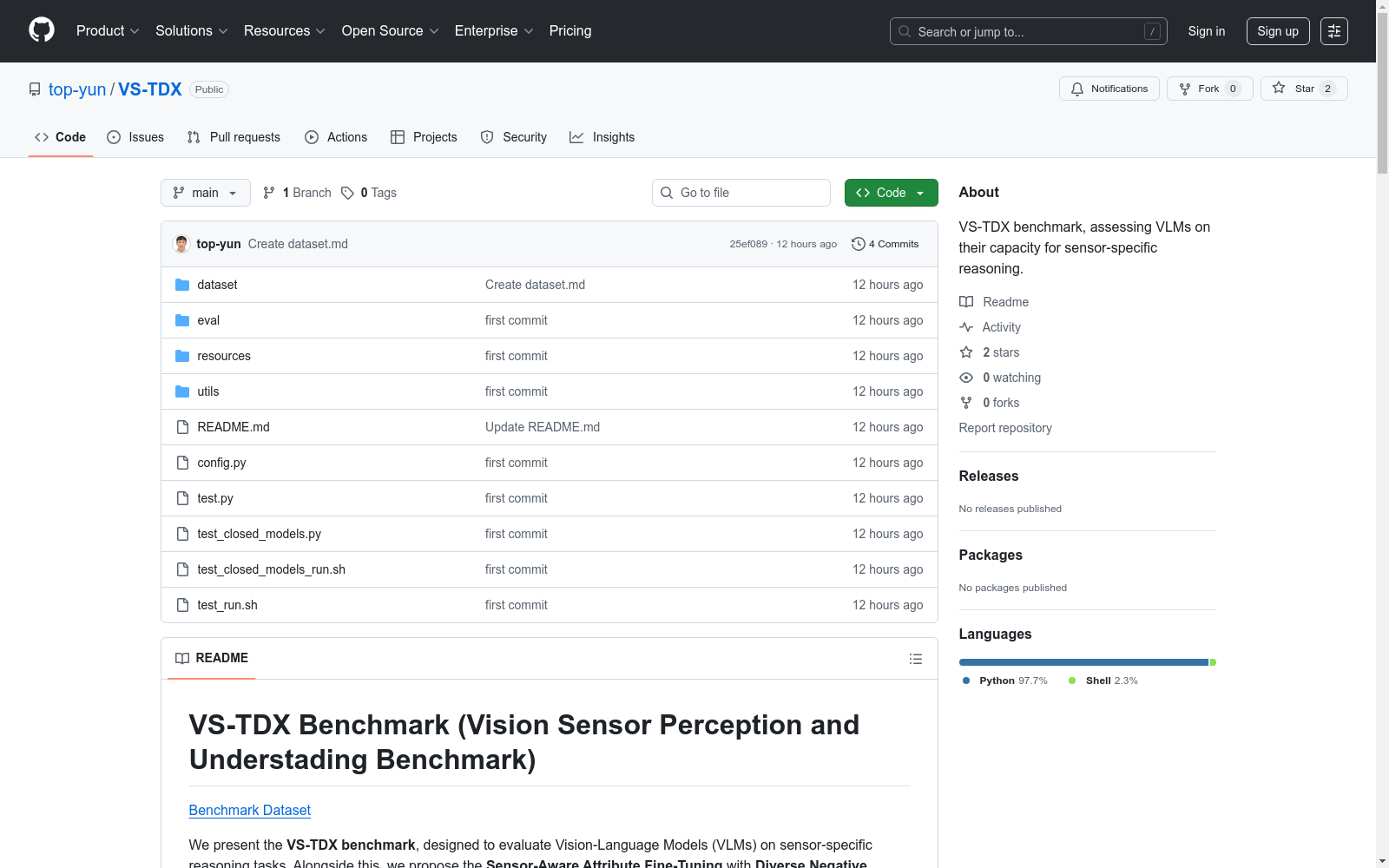Click the utils folder icon

coord(182,391)
